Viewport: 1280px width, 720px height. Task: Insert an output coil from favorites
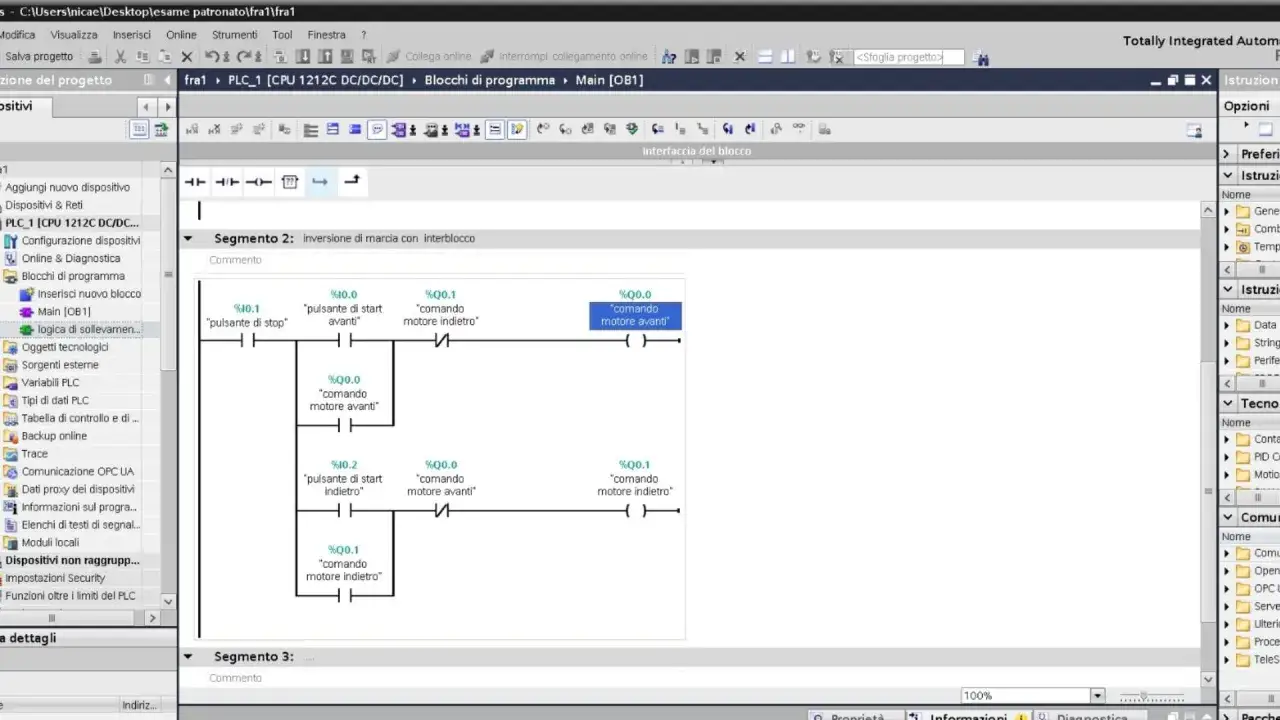259,182
